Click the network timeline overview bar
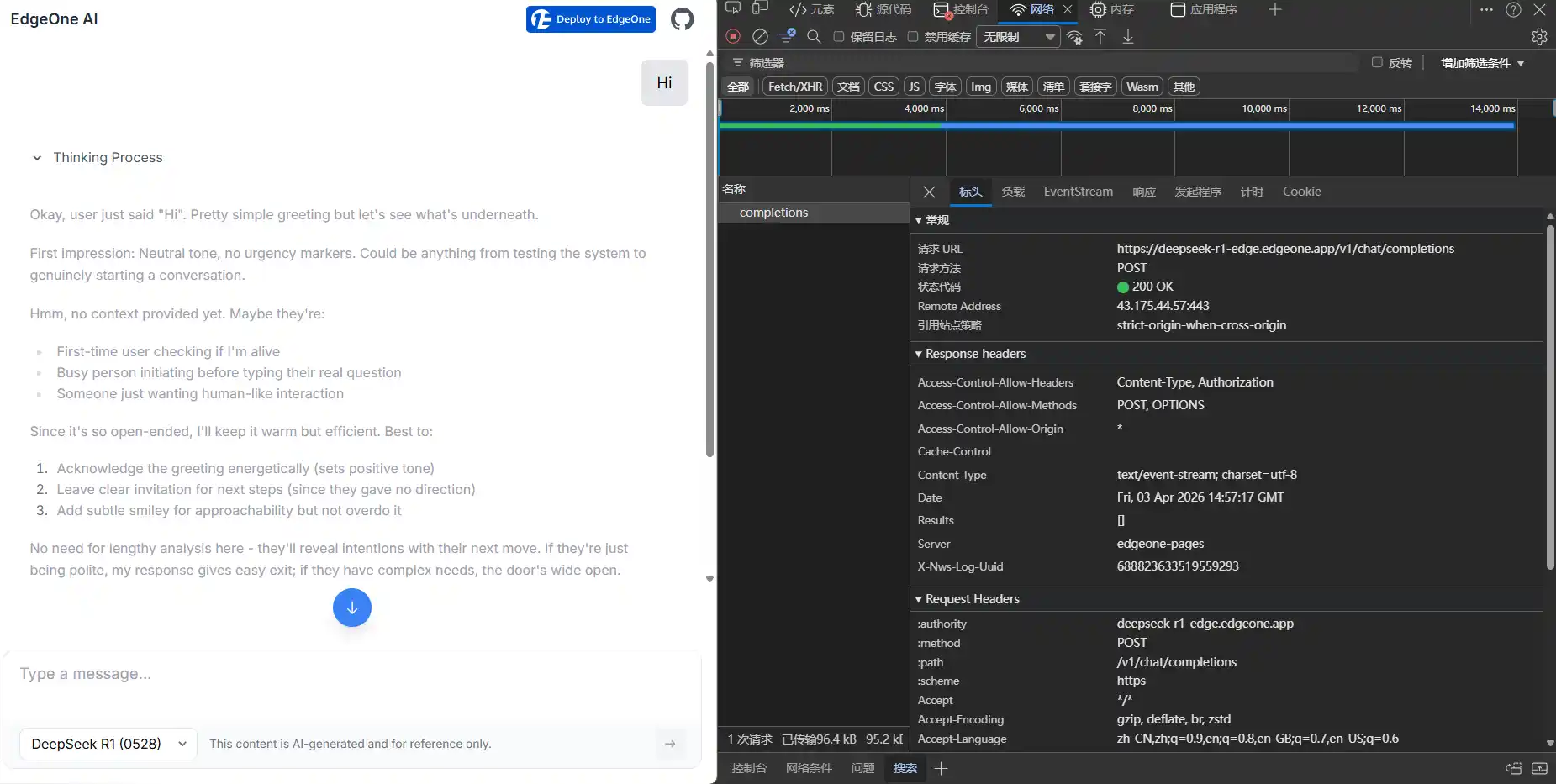 tap(1116, 125)
